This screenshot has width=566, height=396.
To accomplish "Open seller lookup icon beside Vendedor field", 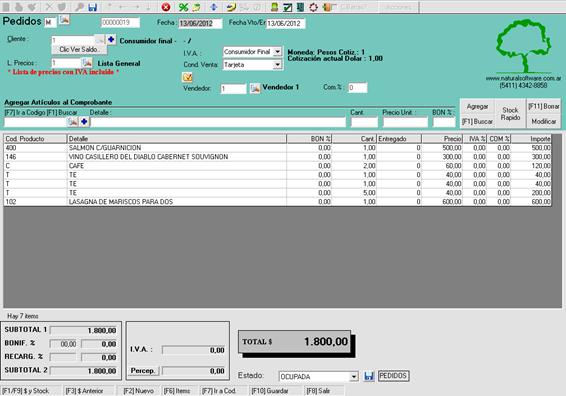I will (255, 88).
